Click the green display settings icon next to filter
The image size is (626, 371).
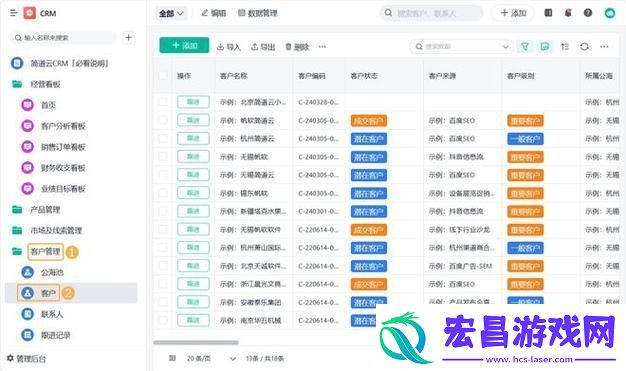[x=545, y=47]
